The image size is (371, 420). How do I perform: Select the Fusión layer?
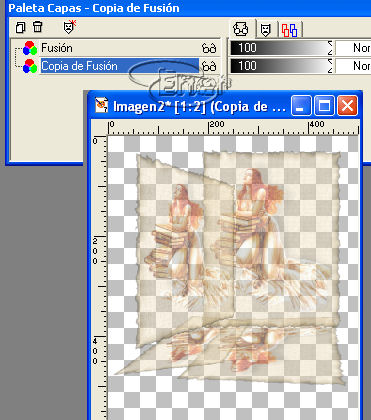57,48
